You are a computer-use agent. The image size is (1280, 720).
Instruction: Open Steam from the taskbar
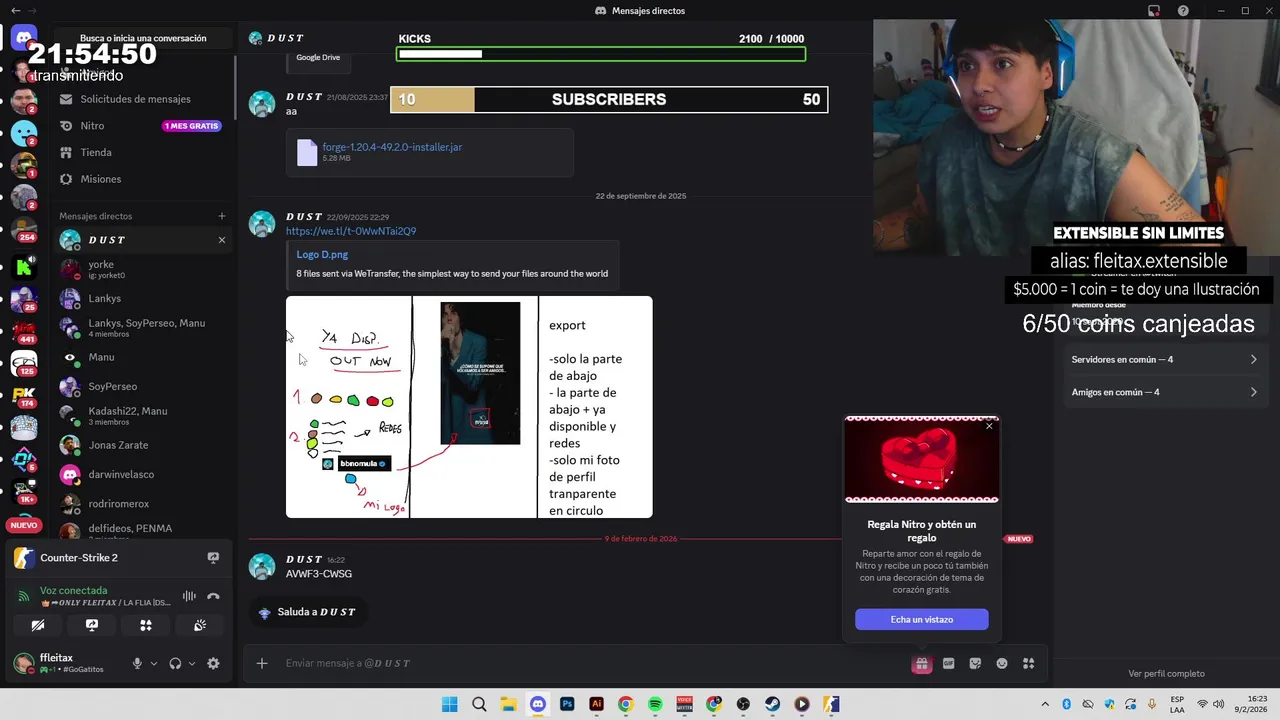click(773, 704)
